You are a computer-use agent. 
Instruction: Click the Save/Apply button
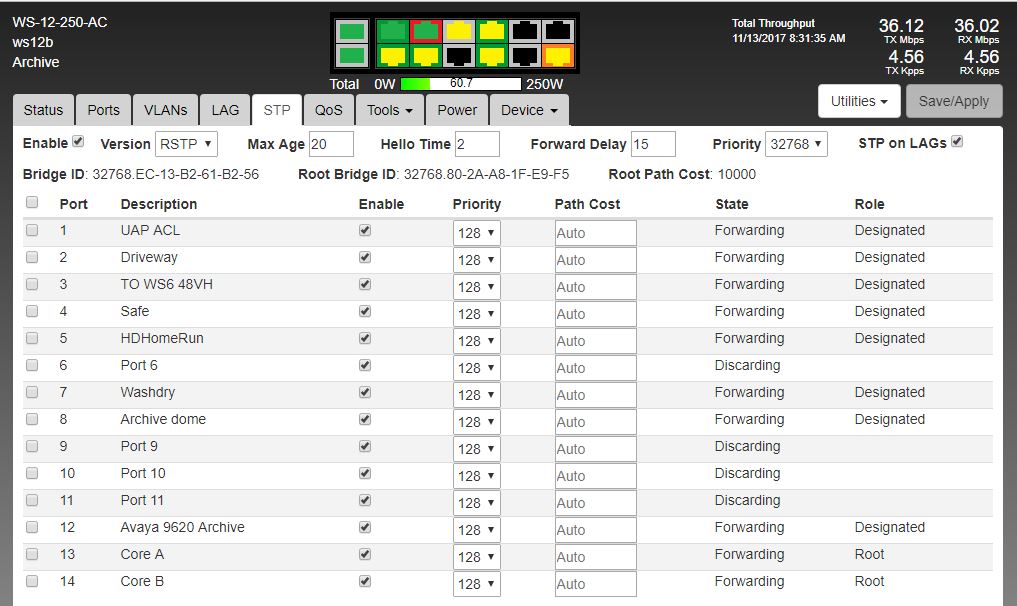(953, 101)
